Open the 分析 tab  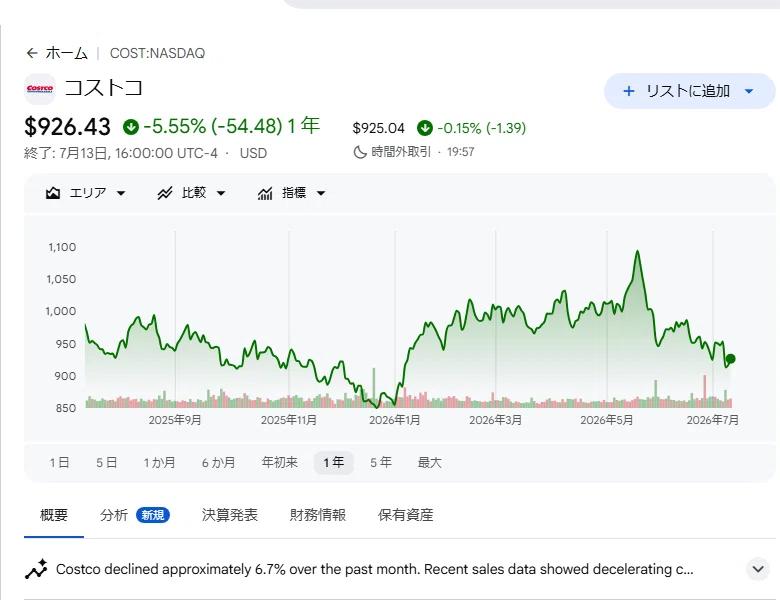tap(114, 515)
